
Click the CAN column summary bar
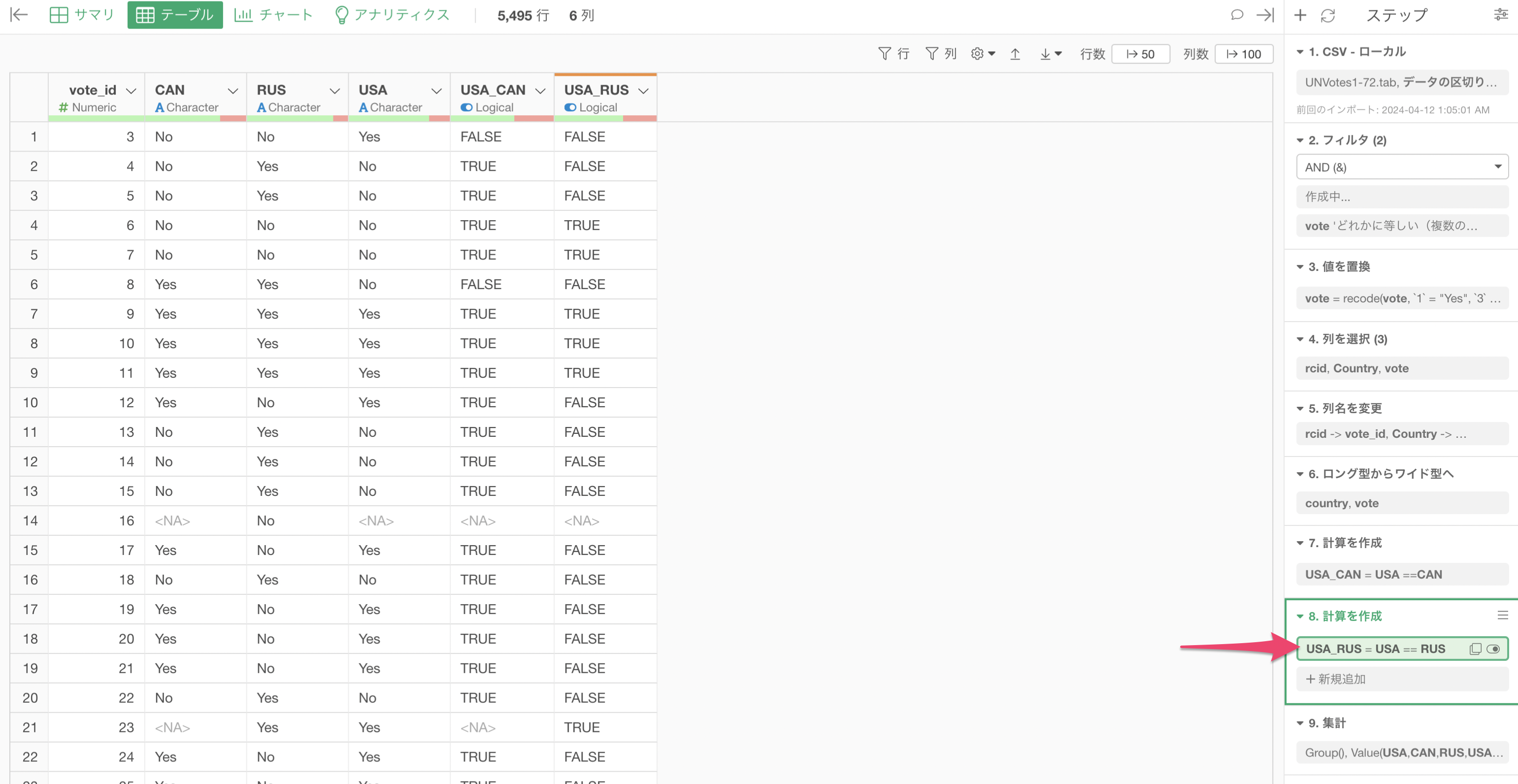[x=195, y=118]
